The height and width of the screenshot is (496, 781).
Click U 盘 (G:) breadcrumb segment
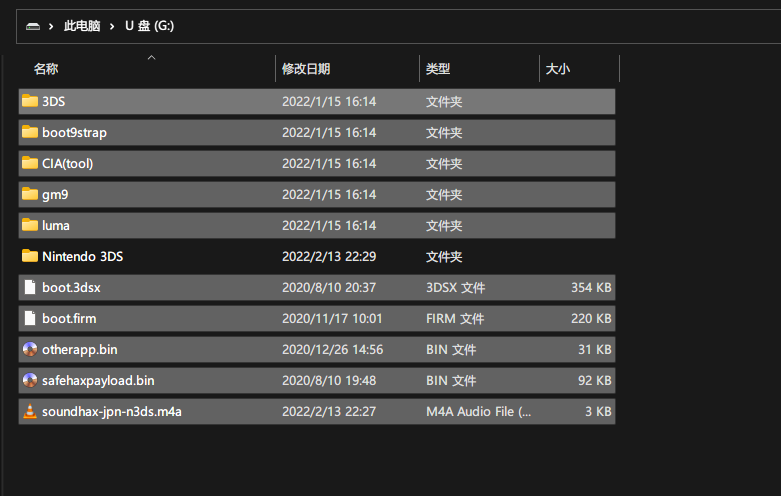pyautogui.click(x=149, y=26)
